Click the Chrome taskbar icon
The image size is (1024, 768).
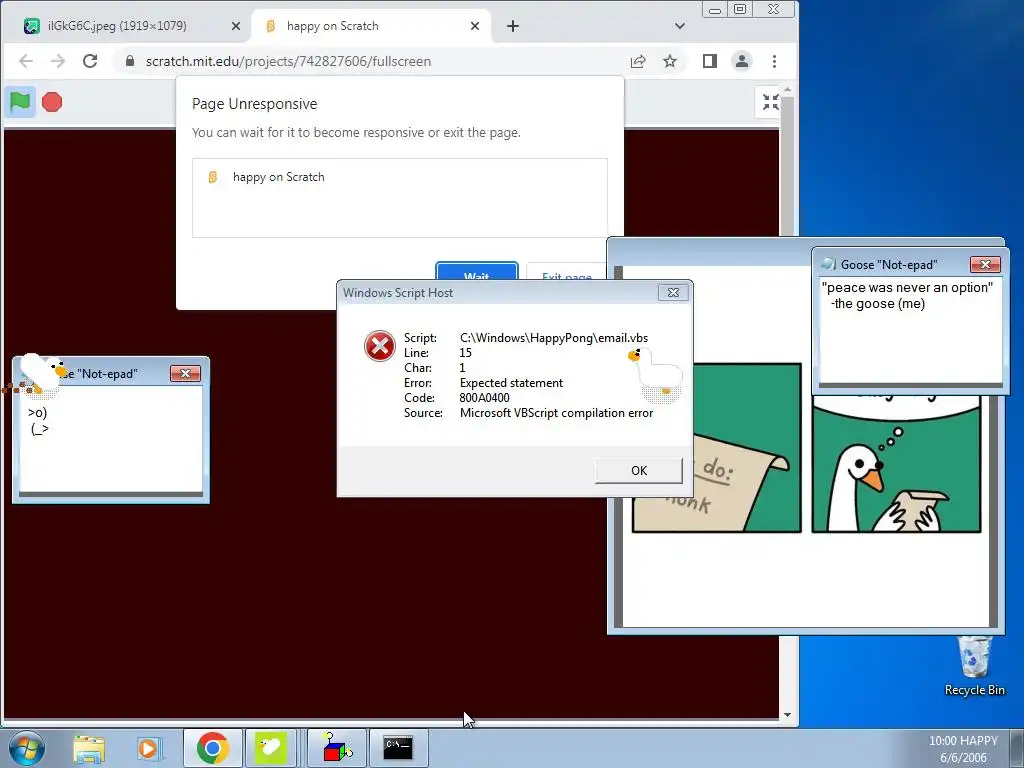point(212,748)
